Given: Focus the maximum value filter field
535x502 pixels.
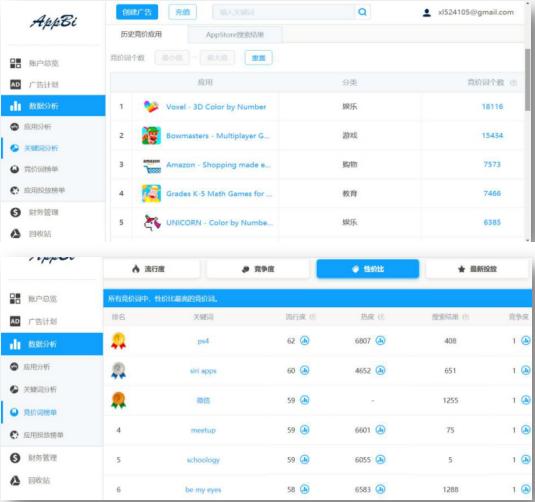Looking at the screenshot, I should click(x=217, y=58).
